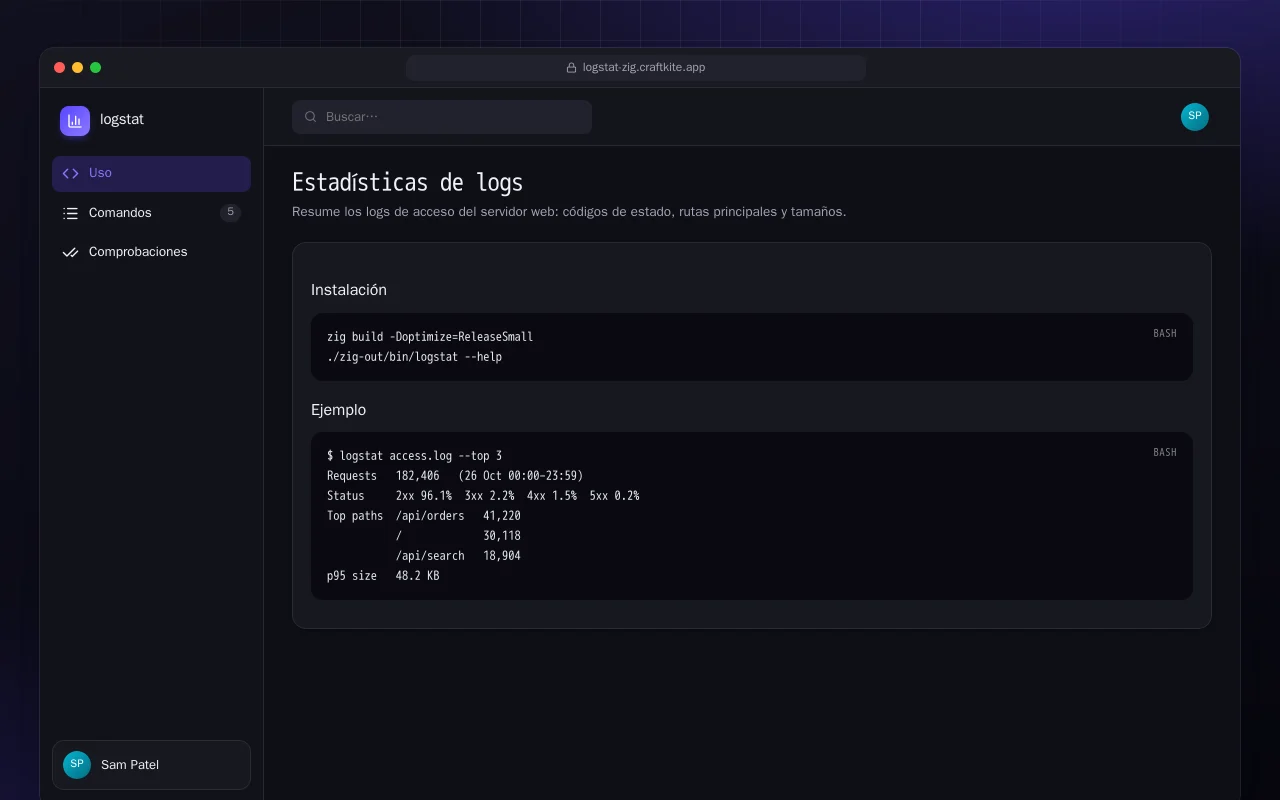Click the p95 size 48.2 KB line
Screen dimensions: 1280x800
pyautogui.click(x=383, y=576)
